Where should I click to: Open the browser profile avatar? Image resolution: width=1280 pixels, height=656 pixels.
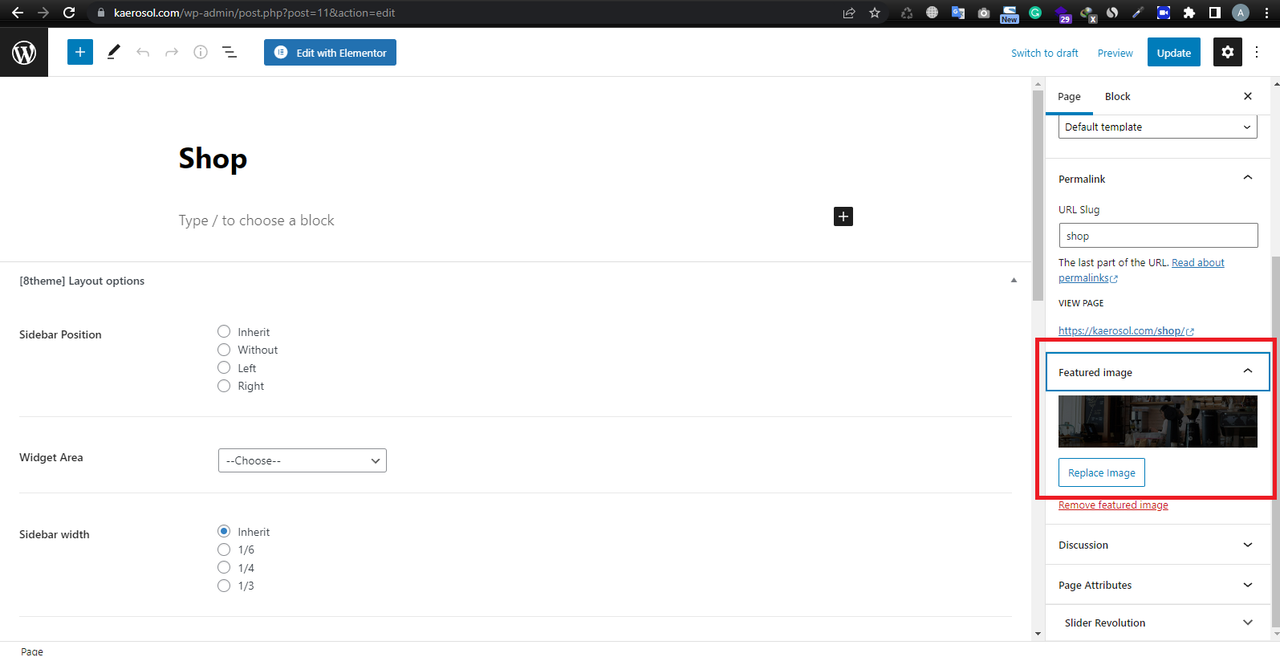(x=1240, y=13)
